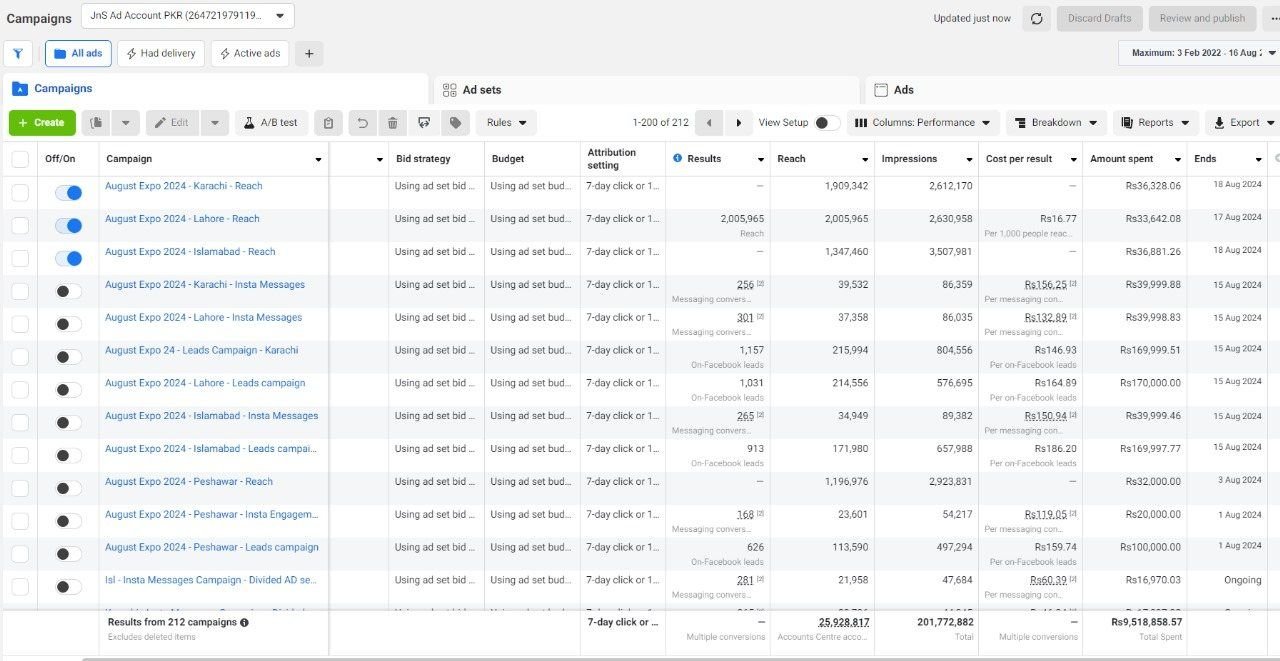Click the clipboard paste icon in toolbar
The width and height of the screenshot is (1280, 661).
pyautogui.click(x=328, y=123)
